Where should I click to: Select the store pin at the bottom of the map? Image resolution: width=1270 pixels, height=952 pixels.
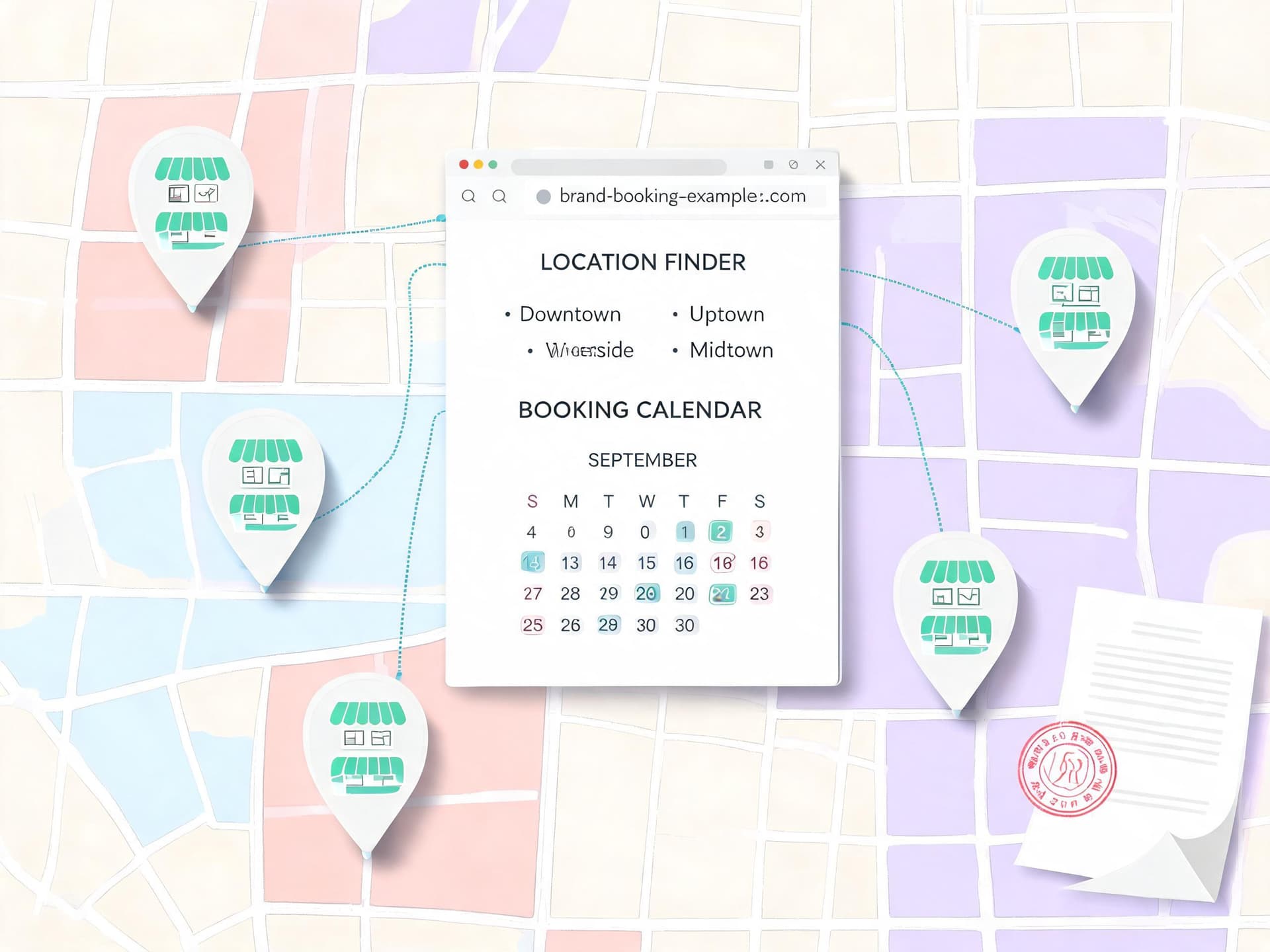coord(367,765)
